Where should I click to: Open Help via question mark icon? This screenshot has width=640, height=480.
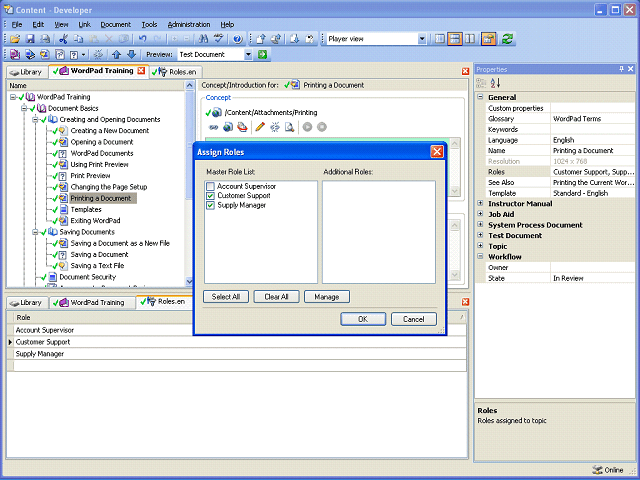238,39
